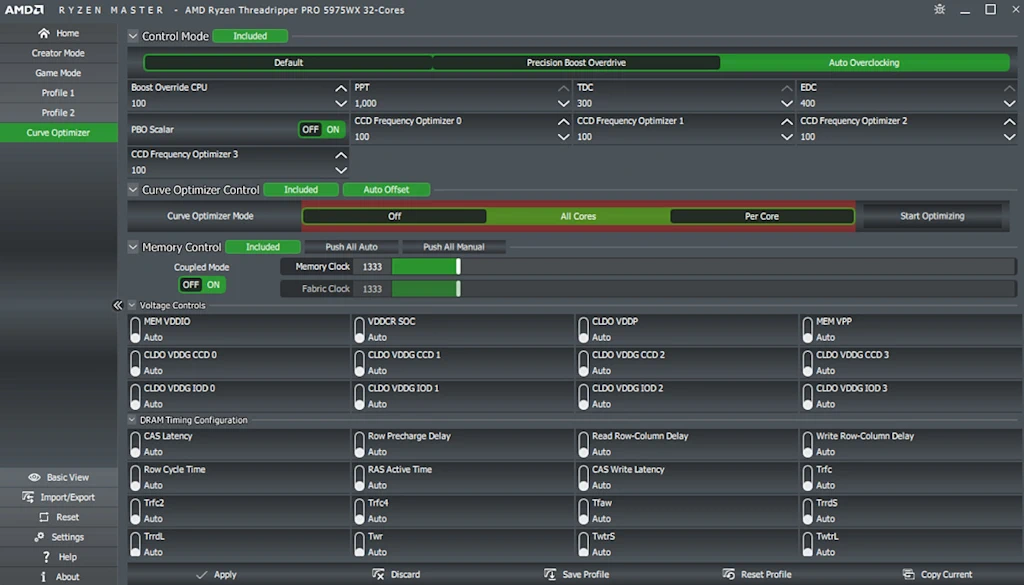Toggle the MEM VDDIO Auto switch
This screenshot has width=1024, height=585.
coord(135,330)
